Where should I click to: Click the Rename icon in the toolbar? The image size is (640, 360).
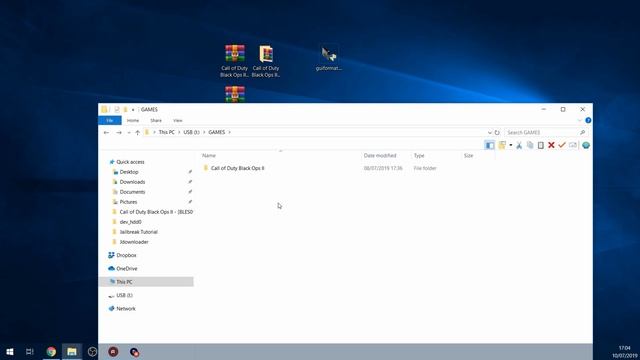click(573, 145)
